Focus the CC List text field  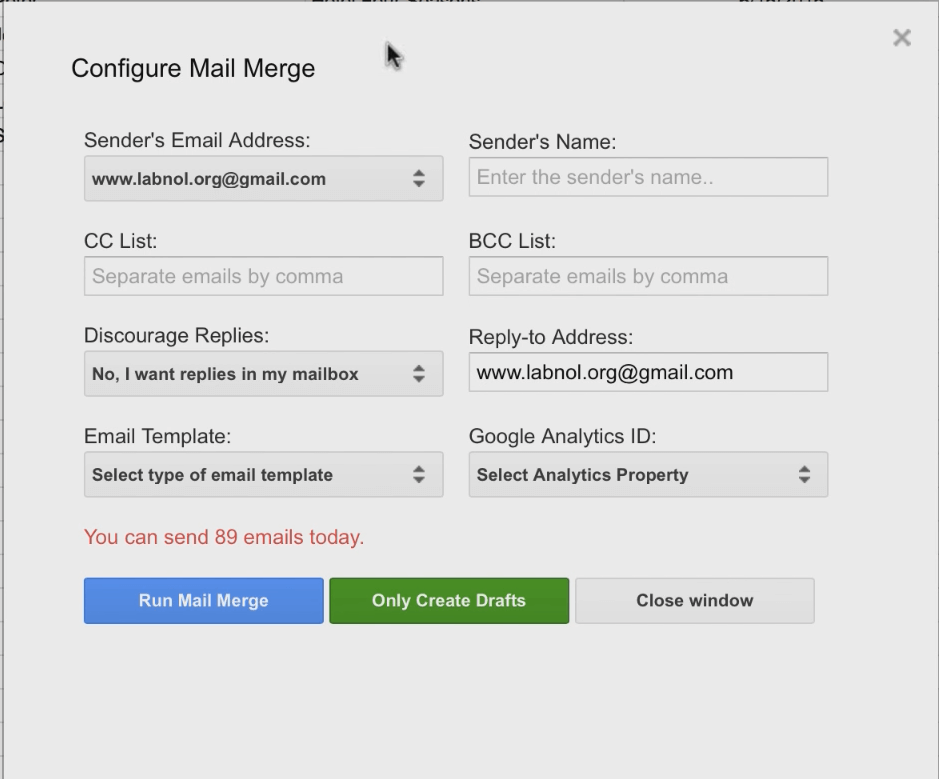[x=263, y=276]
